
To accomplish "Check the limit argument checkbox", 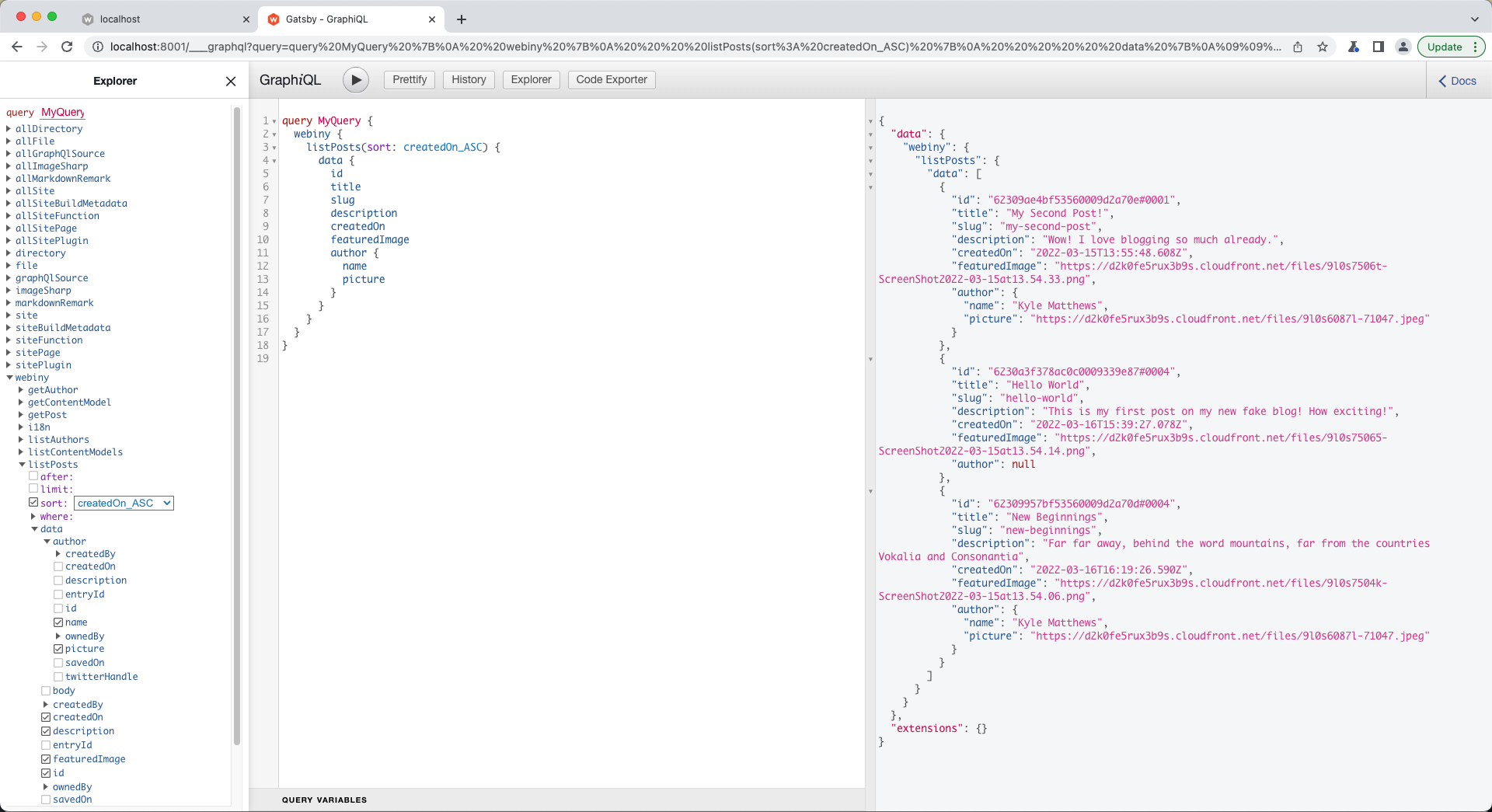I will 34,489.
